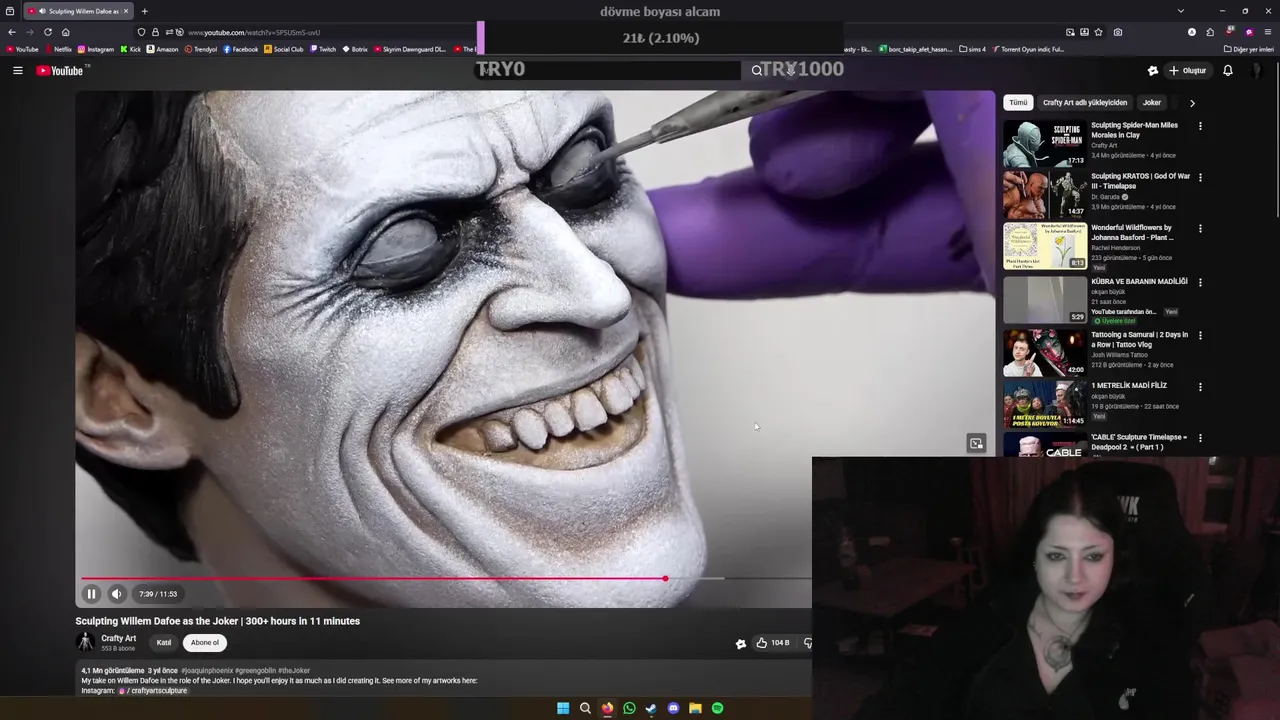Open options menu for Tattooing a Samurai
Screen dimensions: 1280x720
click(x=1200, y=335)
